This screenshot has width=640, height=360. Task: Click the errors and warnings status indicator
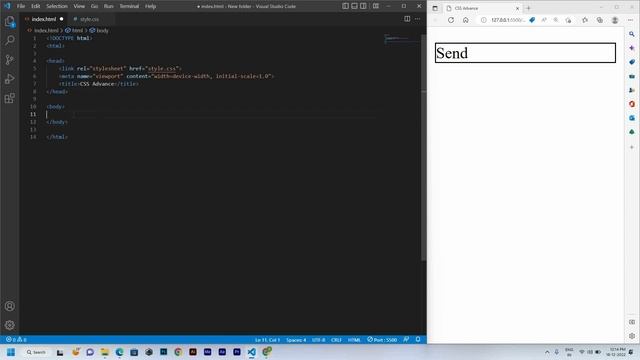tap(16, 340)
